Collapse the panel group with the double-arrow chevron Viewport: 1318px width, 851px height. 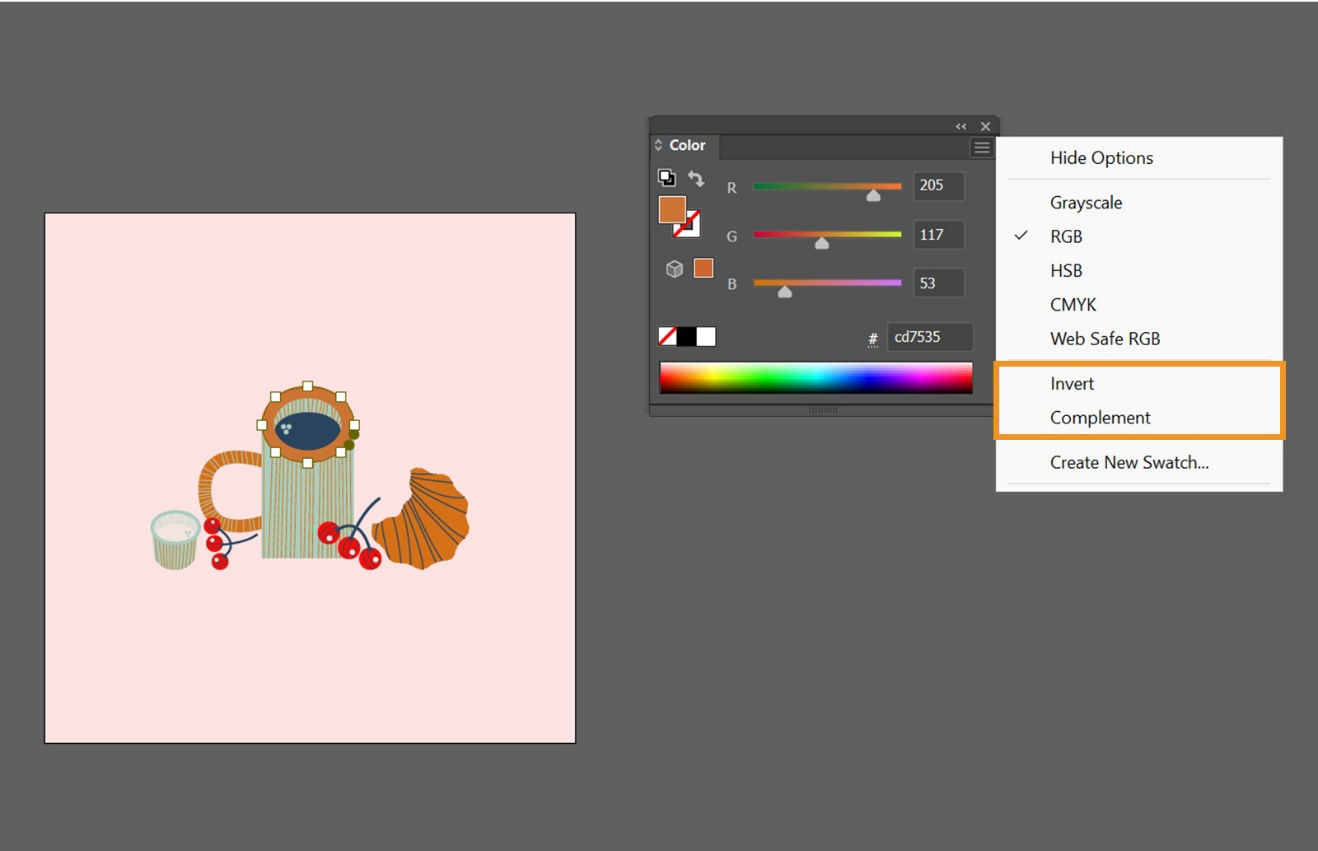(960, 126)
